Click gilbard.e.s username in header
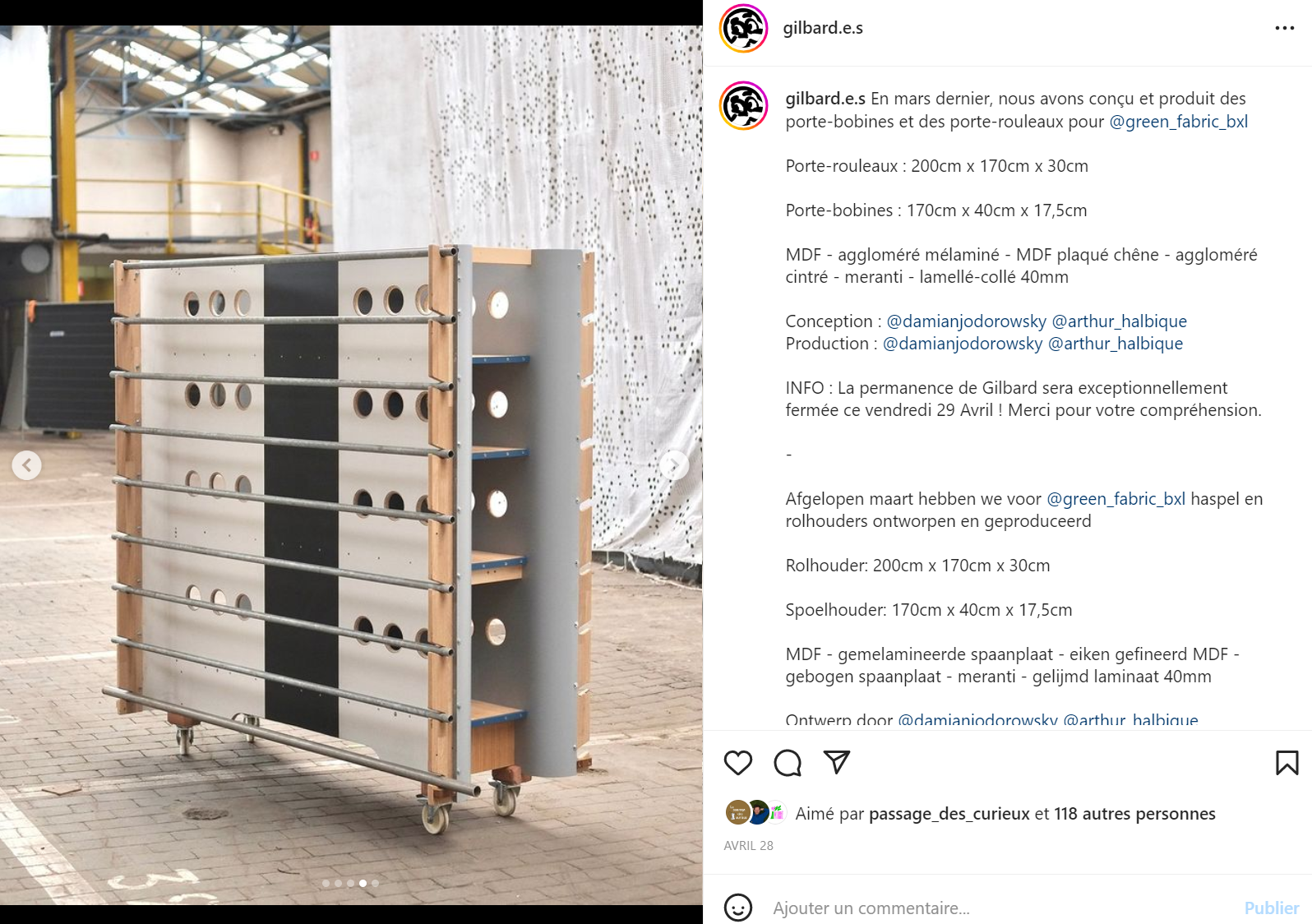Screen dimensions: 1312x924 [x=823, y=28]
